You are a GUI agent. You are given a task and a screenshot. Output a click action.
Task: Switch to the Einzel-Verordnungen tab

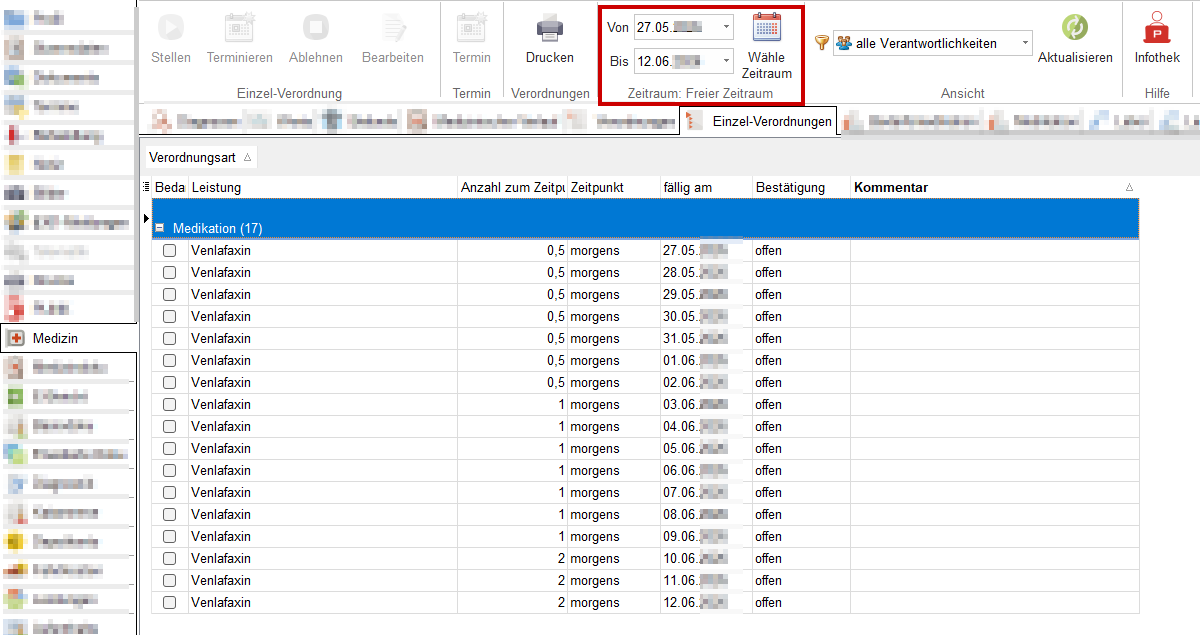758,122
